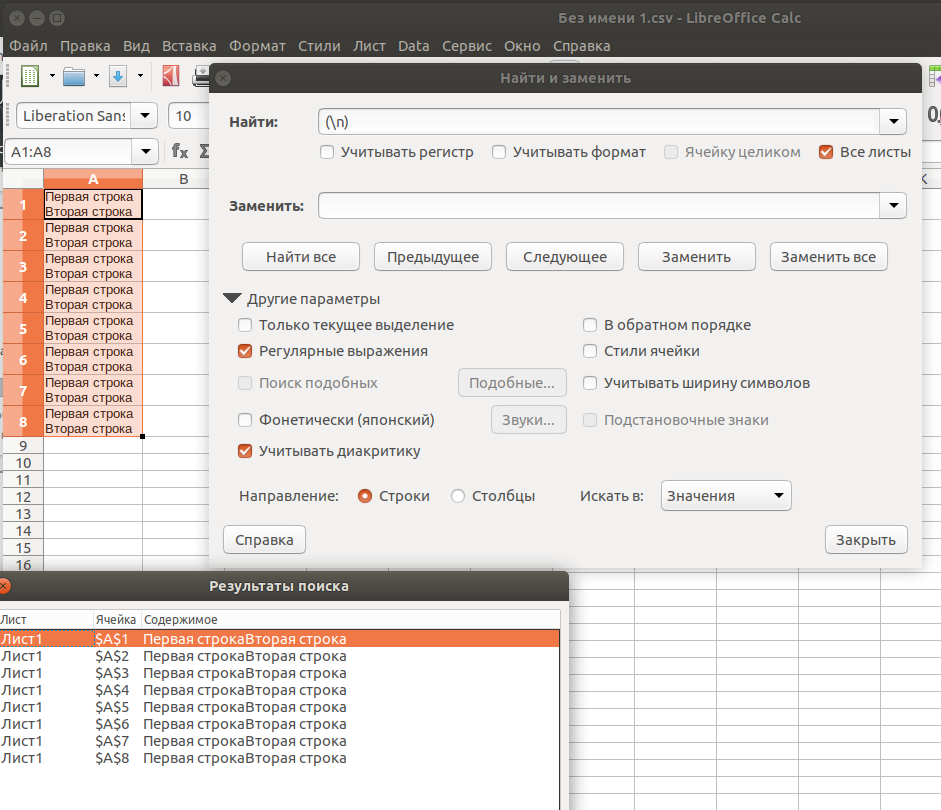Click the Save document toolbar icon
This screenshot has width=941, height=810.
118,76
